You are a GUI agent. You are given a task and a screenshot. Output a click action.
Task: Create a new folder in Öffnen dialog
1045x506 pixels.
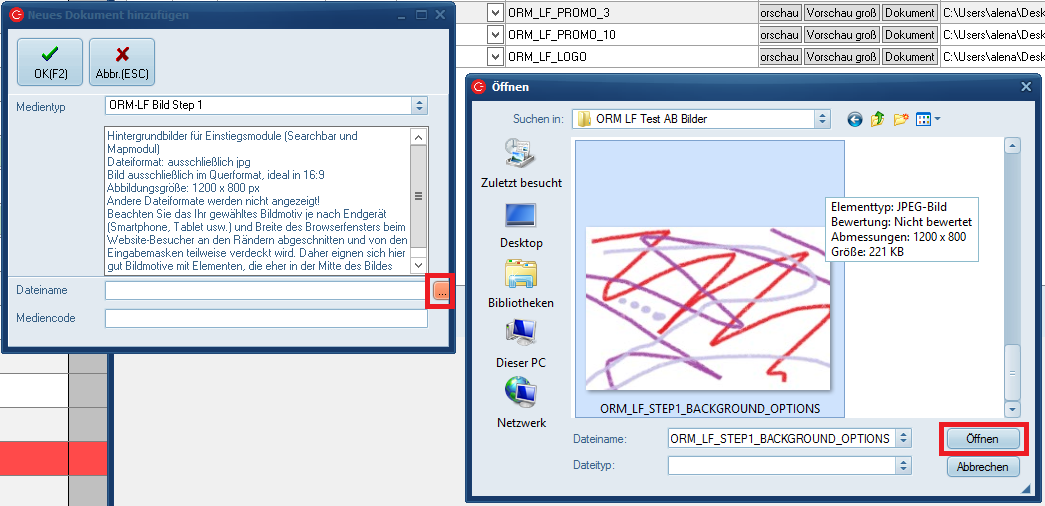coord(901,119)
